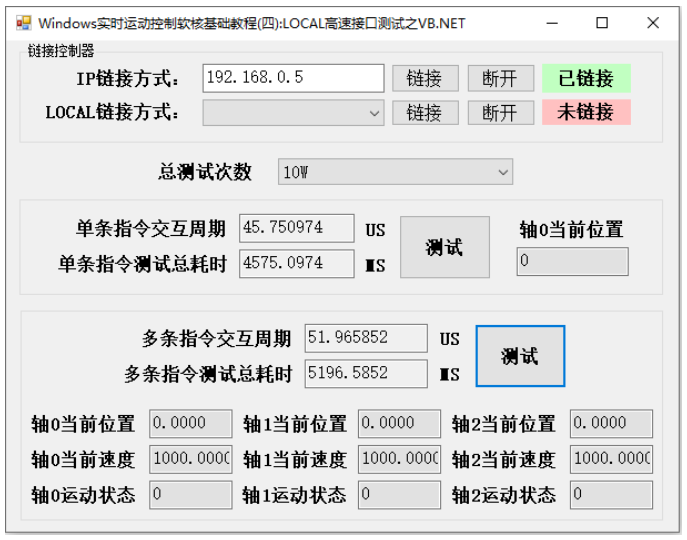
Task: Open the LOCAL链接方式 dropdown
Action: point(293,113)
